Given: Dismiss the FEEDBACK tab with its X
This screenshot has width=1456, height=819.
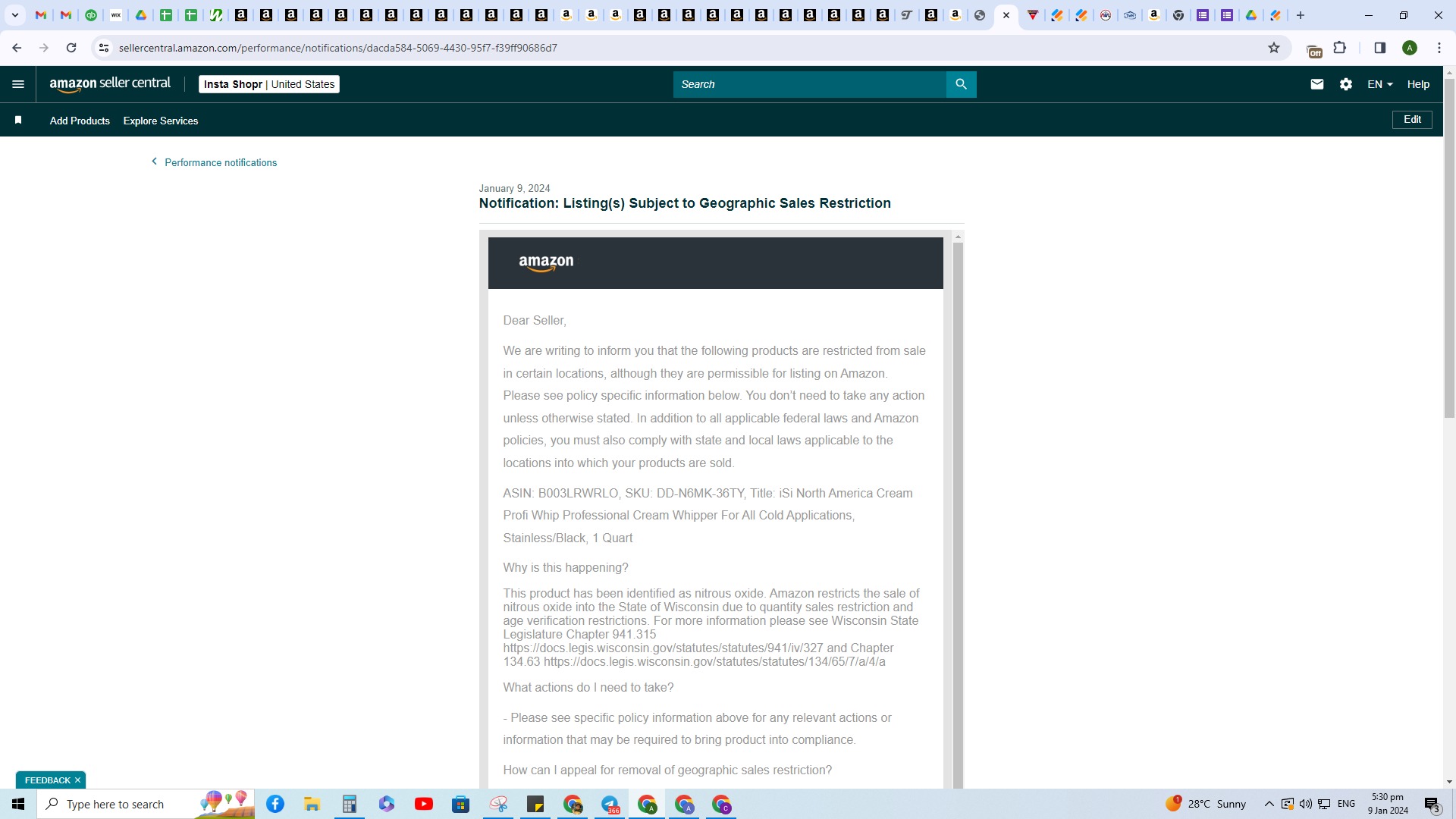Looking at the screenshot, I should (77, 780).
